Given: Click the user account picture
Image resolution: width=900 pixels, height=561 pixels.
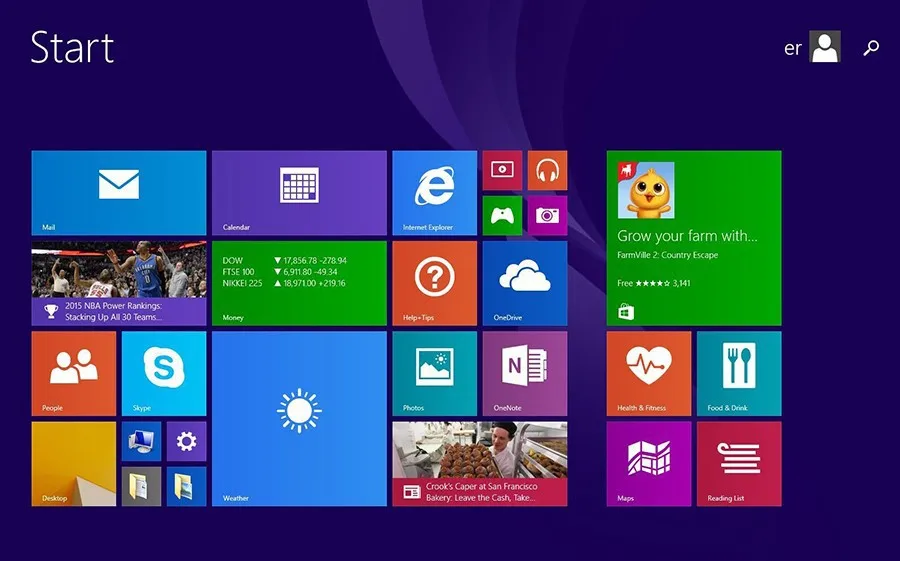Looking at the screenshot, I should pyautogui.click(x=825, y=47).
